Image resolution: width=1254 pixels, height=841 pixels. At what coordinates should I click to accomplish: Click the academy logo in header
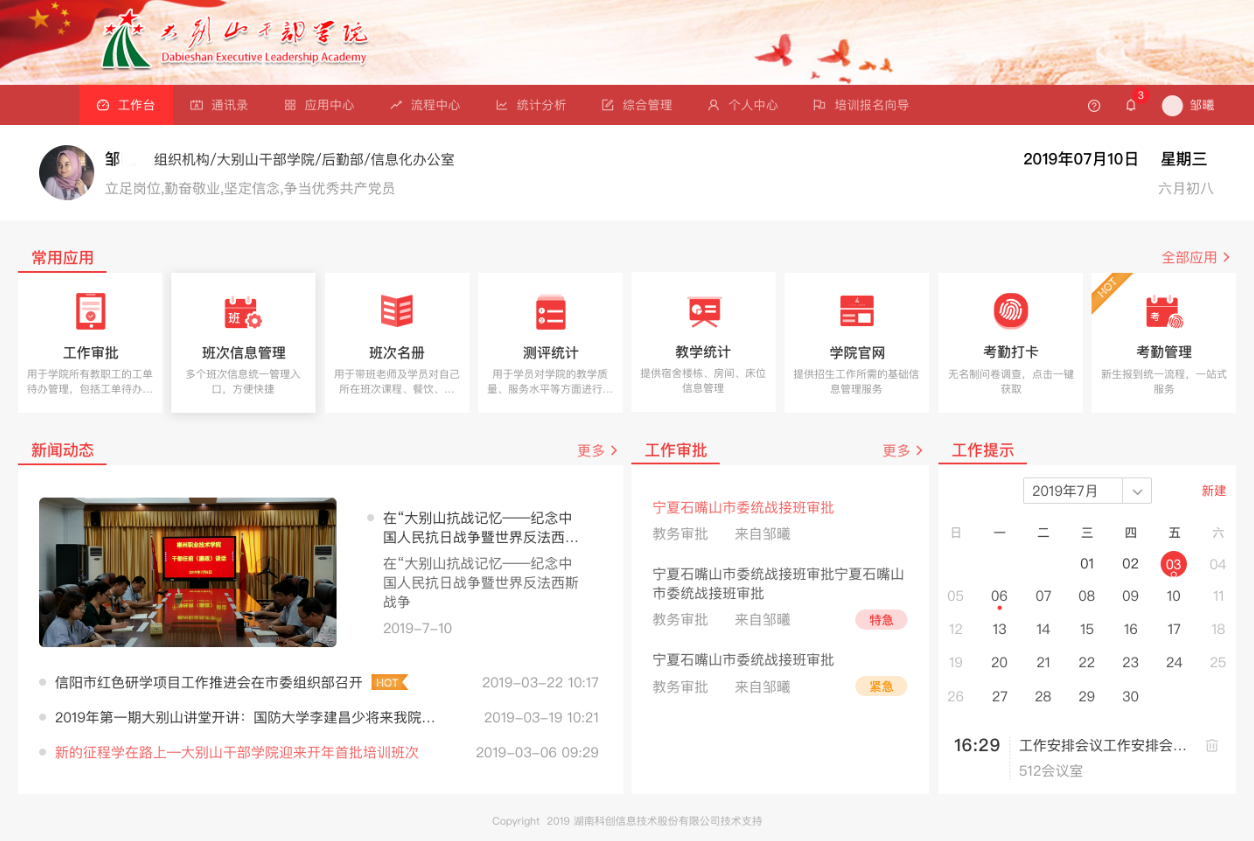coord(234,40)
